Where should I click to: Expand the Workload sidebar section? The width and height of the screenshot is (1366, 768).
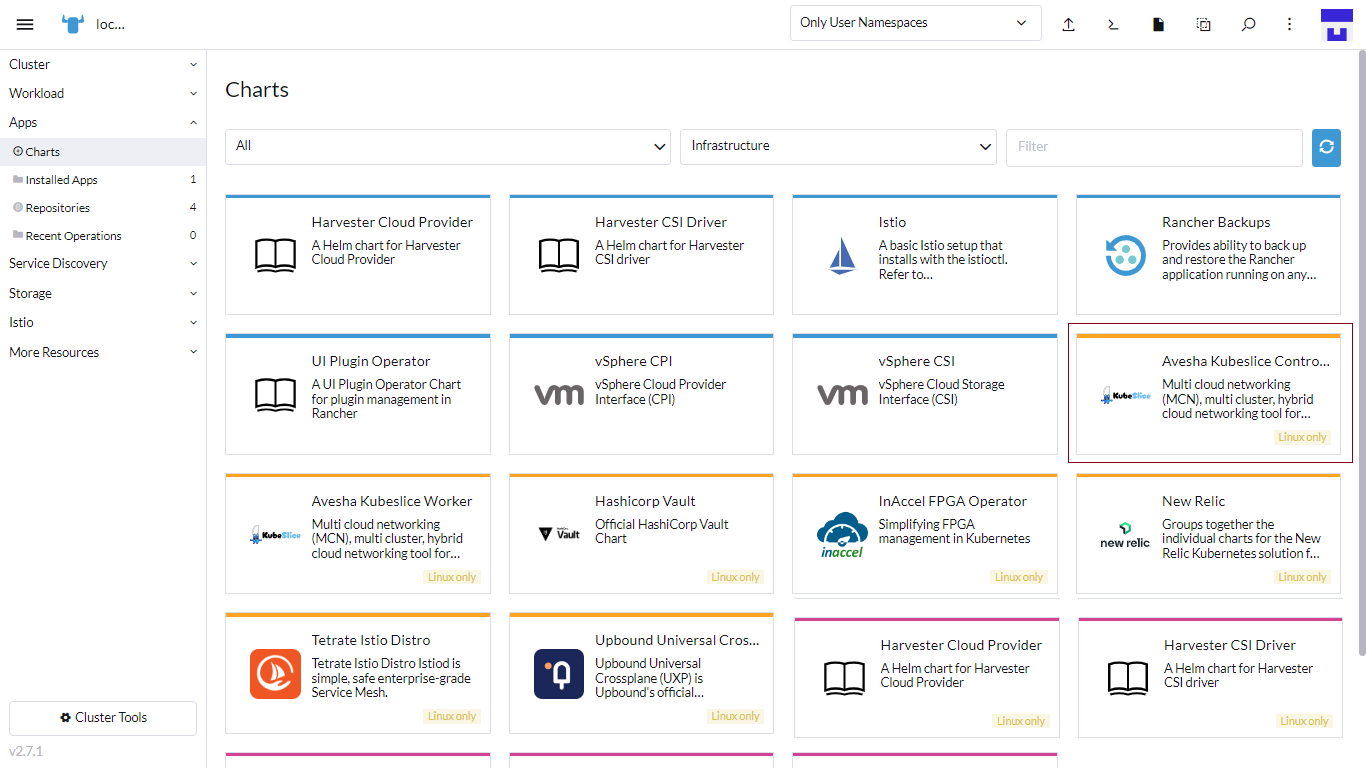(x=103, y=93)
